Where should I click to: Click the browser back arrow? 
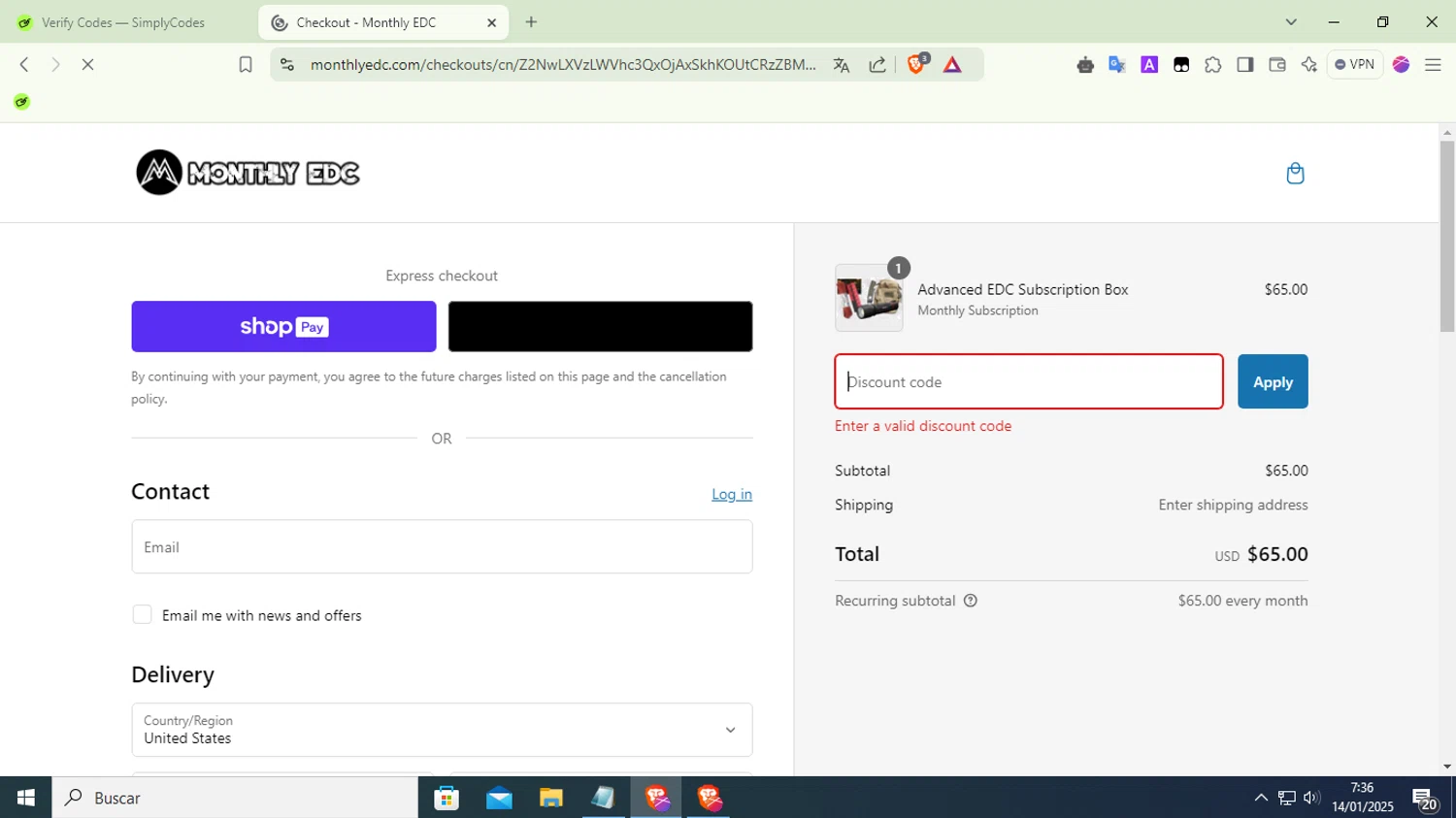pos(24,65)
